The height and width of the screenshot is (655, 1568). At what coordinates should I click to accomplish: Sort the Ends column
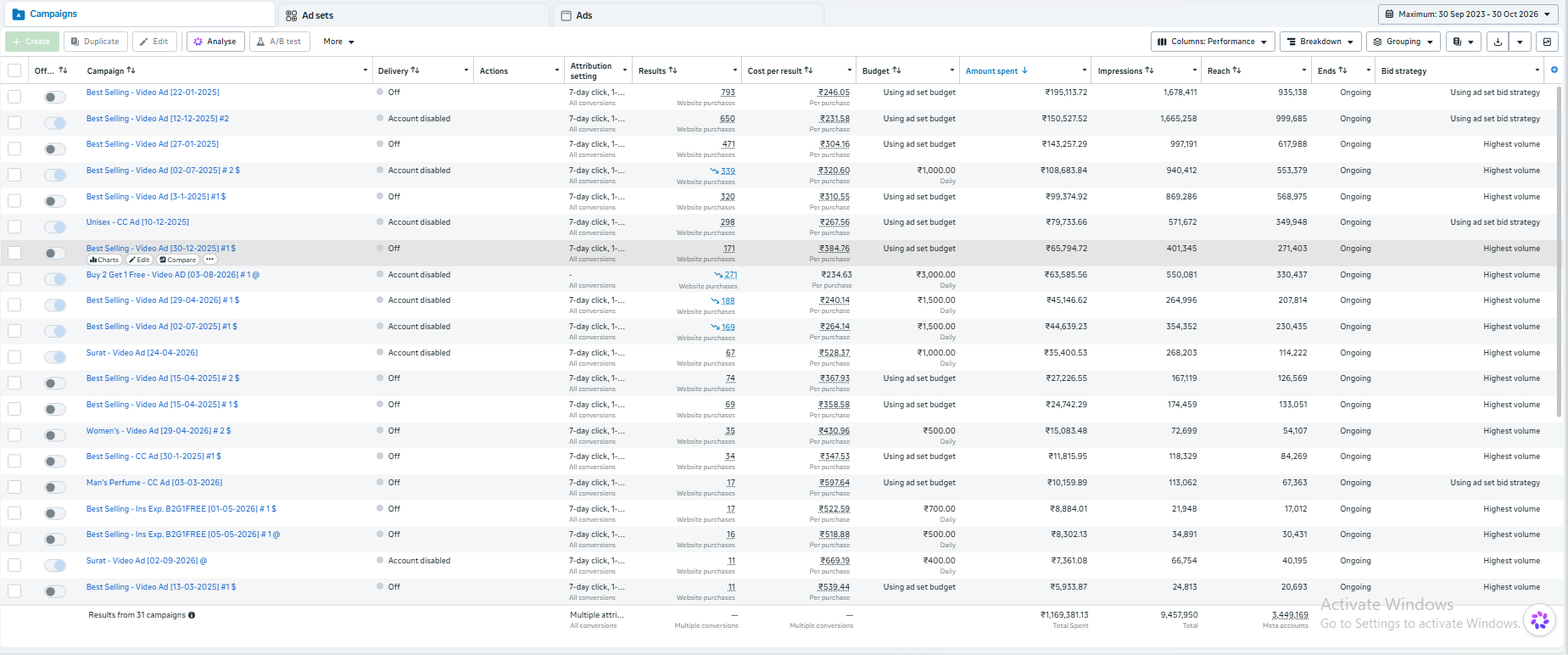click(1342, 70)
